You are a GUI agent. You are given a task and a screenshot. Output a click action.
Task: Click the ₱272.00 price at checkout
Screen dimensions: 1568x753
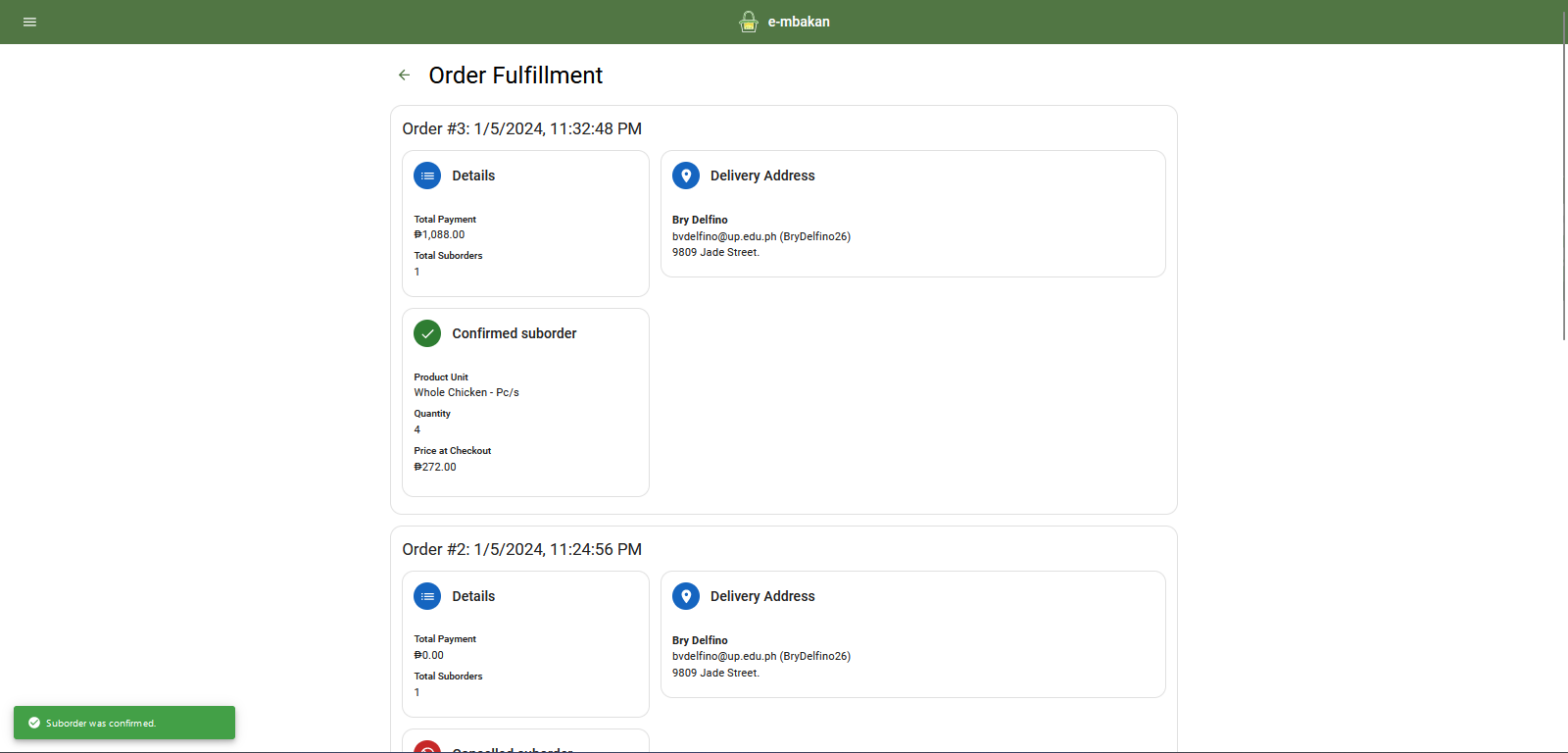click(x=435, y=467)
